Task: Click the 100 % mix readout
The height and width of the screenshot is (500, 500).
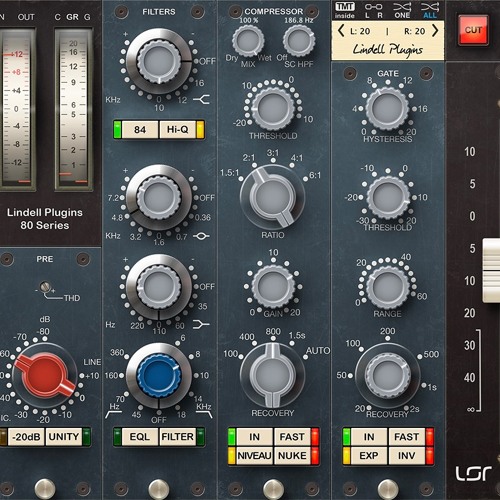Action: (x=249, y=20)
